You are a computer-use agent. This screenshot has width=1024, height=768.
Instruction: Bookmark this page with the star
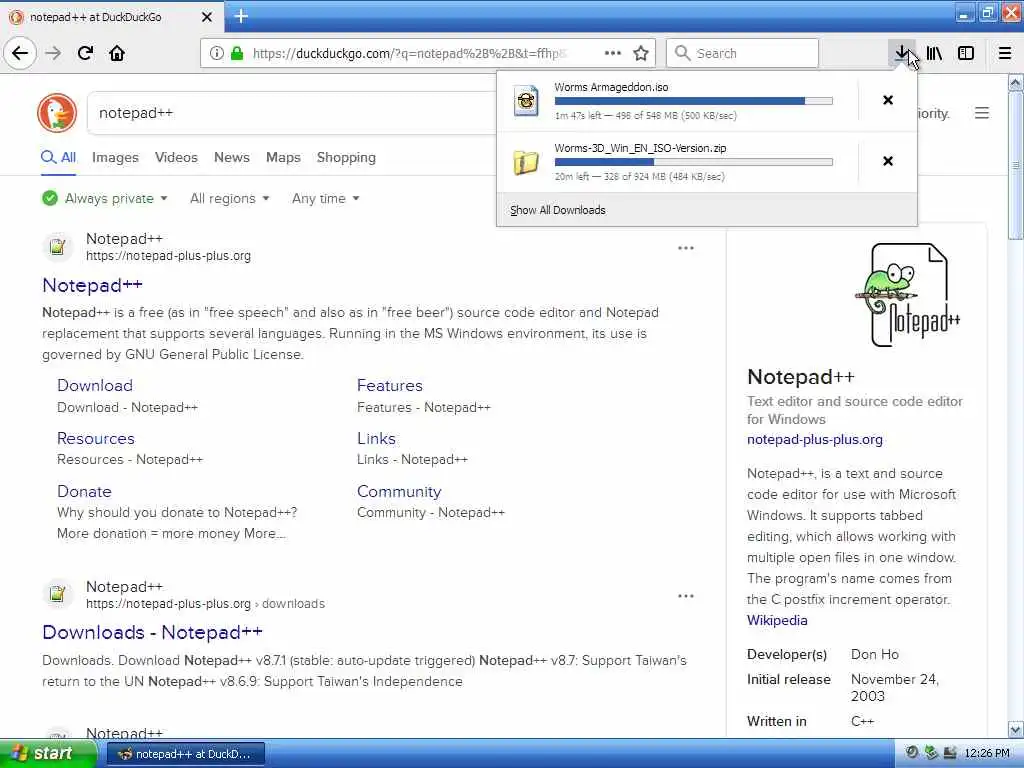641,54
